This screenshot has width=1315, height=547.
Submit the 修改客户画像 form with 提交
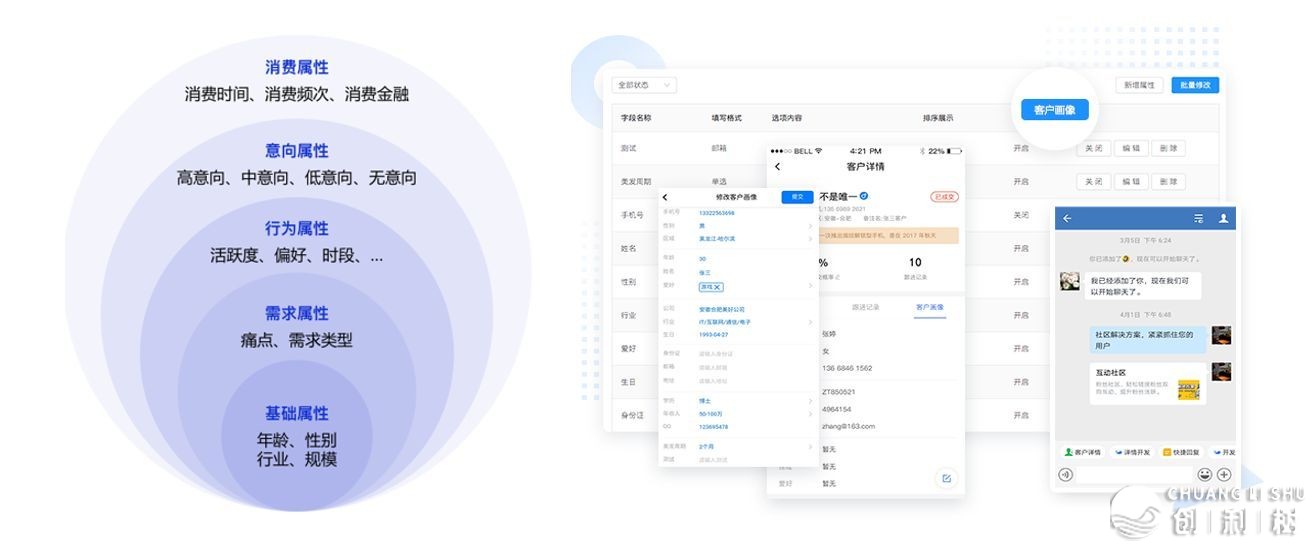[x=797, y=197]
